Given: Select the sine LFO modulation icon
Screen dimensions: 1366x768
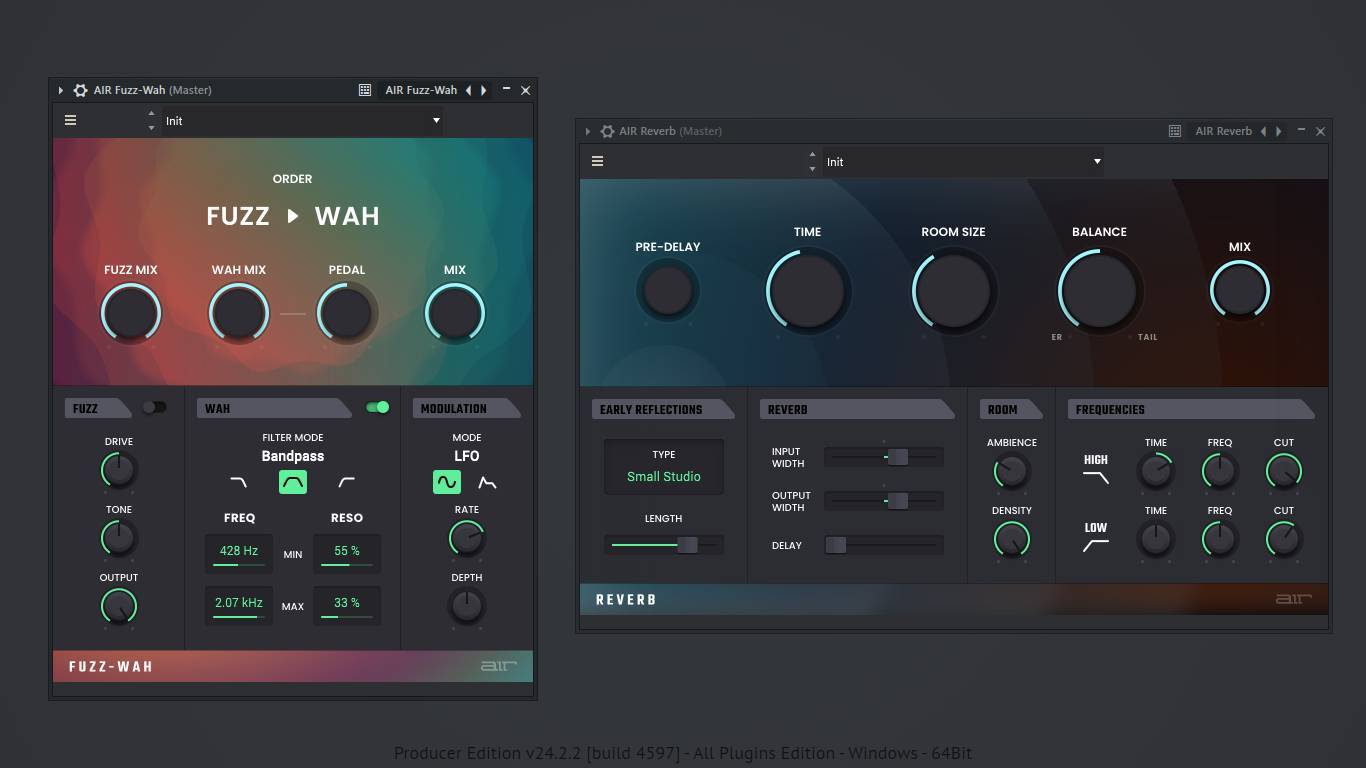Looking at the screenshot, I should [447, 483].
